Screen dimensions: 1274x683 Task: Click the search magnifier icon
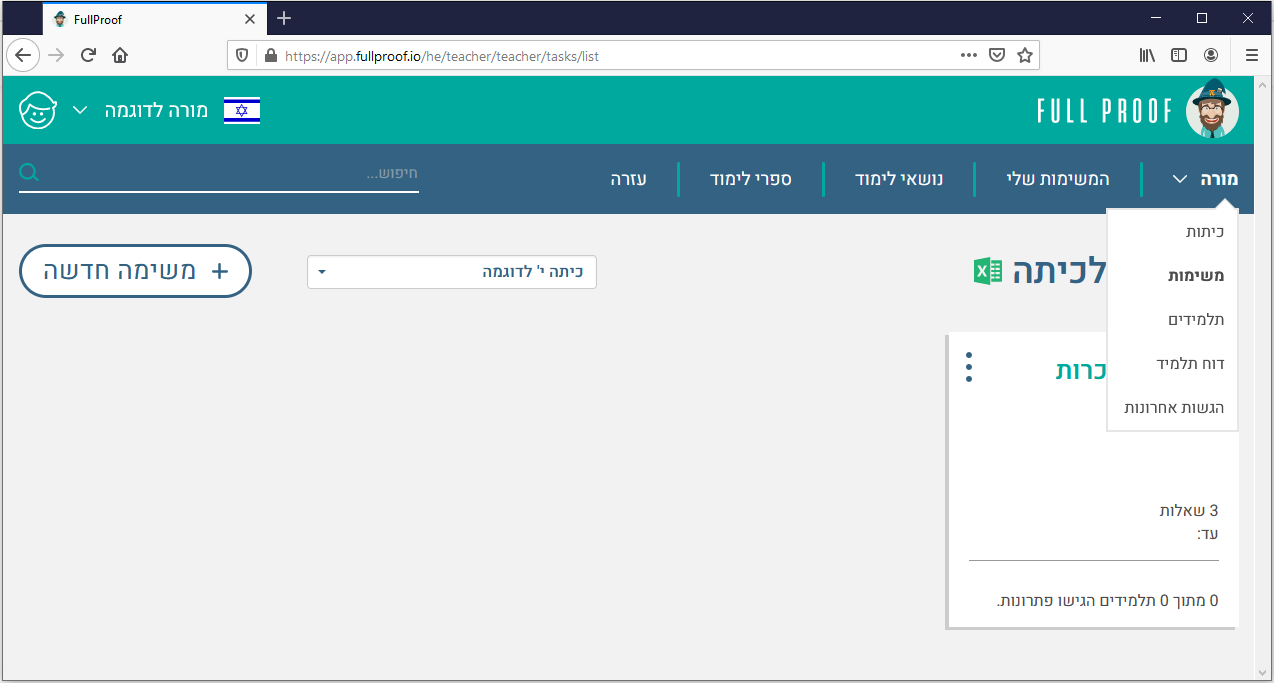coord(29,174)
